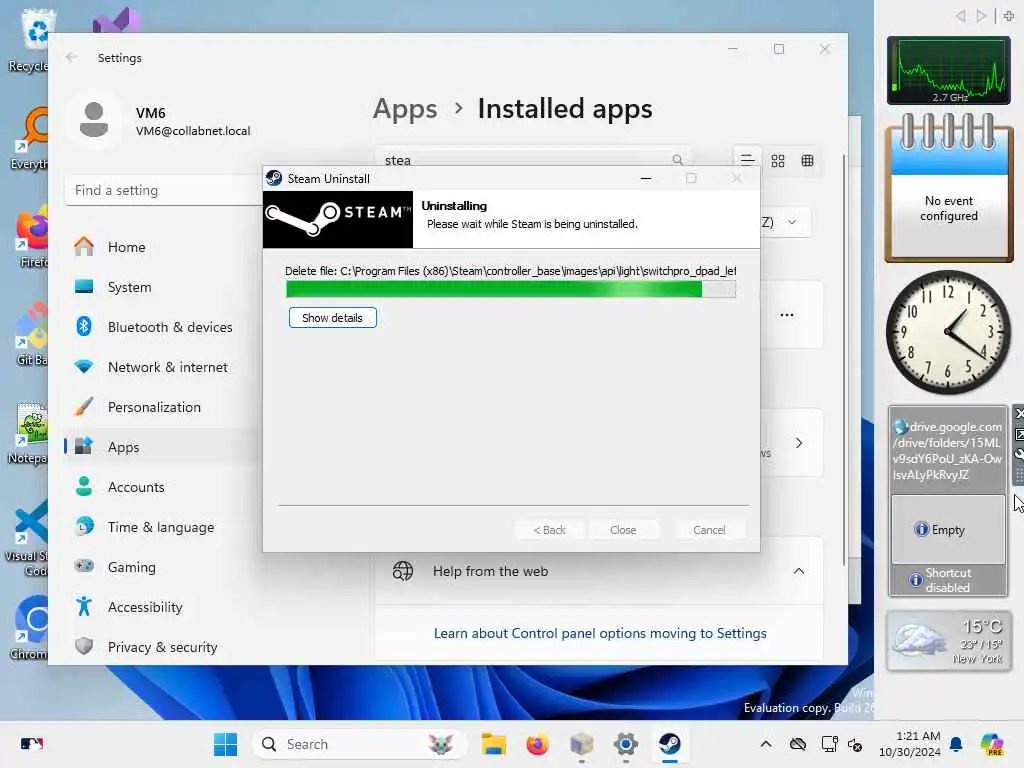This screenshot has width=1024, height=768.
Task: Click the calendar gadget showing No event configured
Action: (x=949, y=188)
